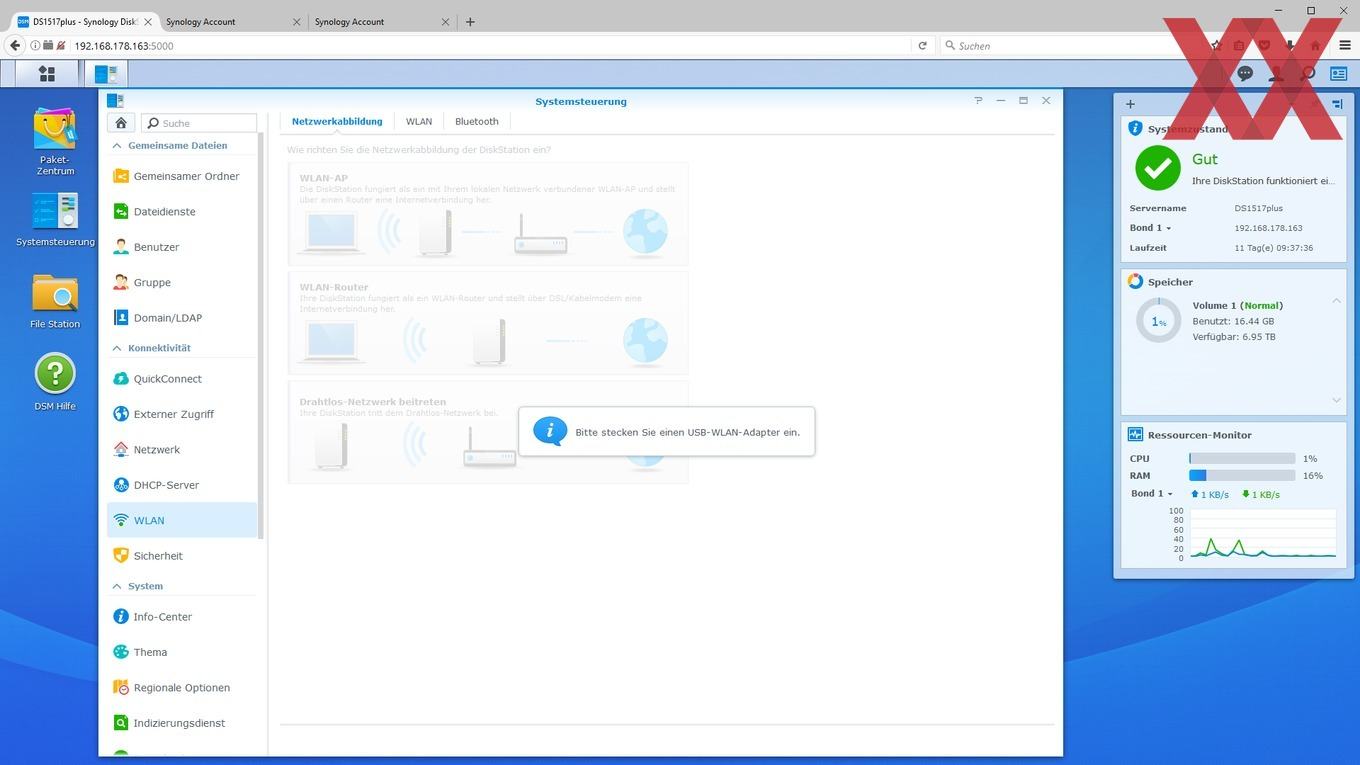This screenshot has width=1360, height=765.
Task: Click the Laufzeit value
Action: click(x=1274, y=248)
